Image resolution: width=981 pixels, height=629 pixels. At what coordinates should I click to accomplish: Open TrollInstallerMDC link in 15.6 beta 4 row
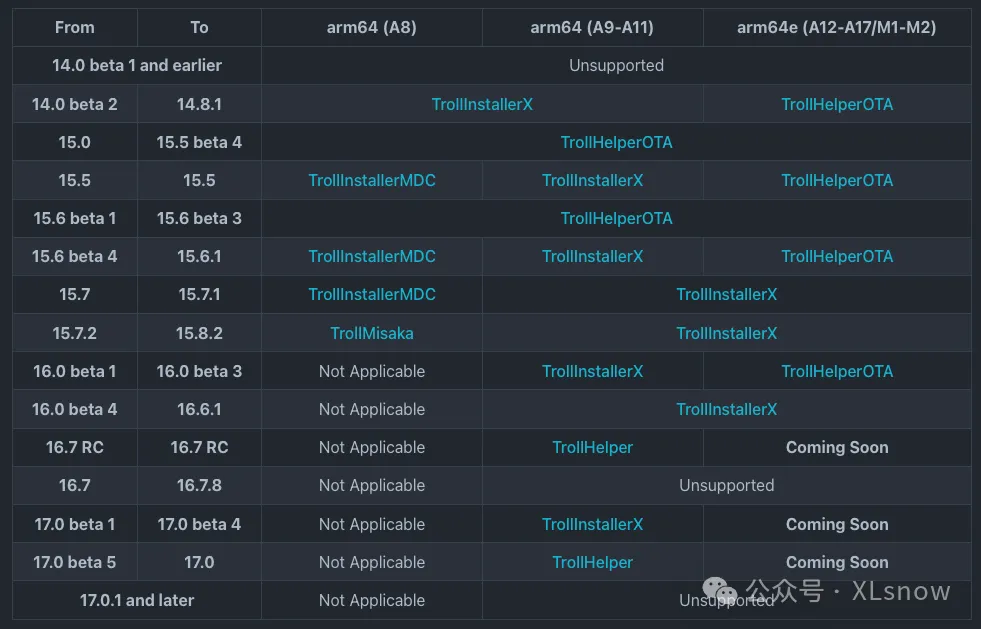(372, 256)
